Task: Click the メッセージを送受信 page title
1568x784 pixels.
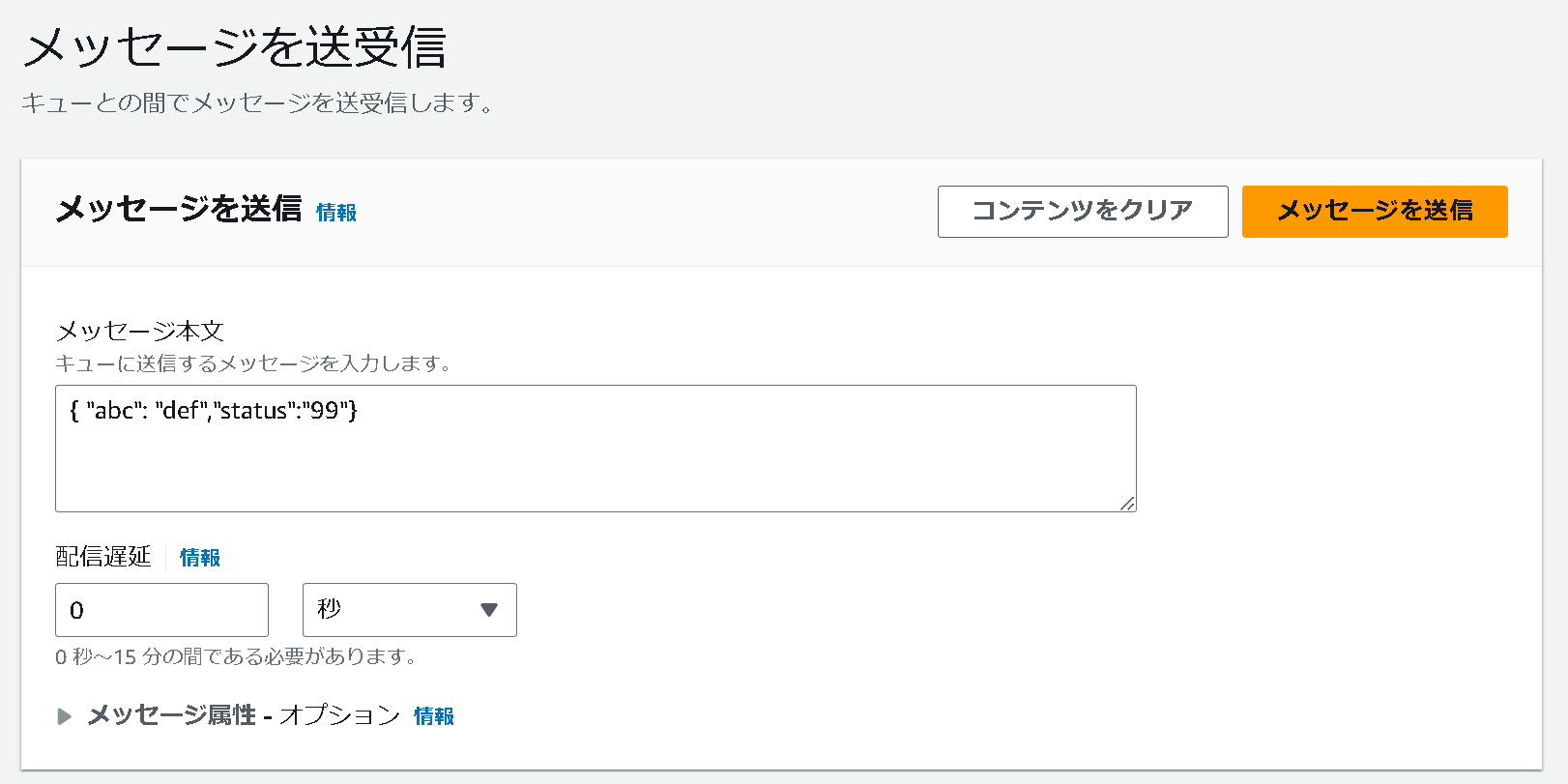Action: pyautogui.click(x=234, y=47)
